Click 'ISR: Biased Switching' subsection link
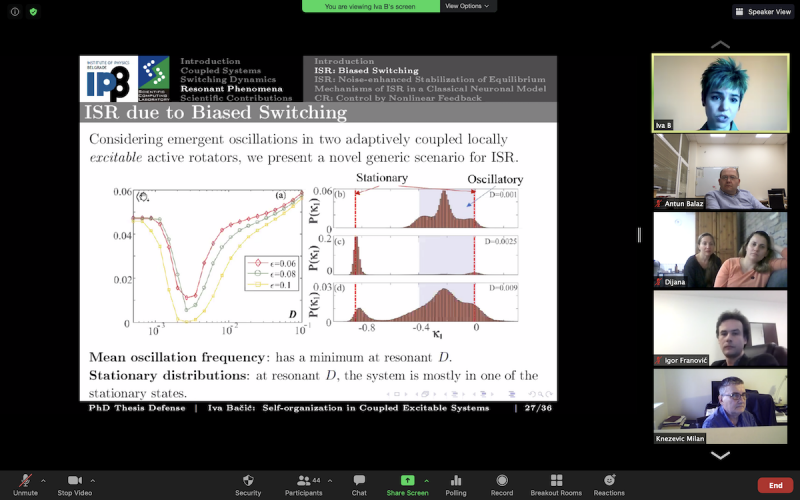The image size is (800, 500). click(366, 70)
